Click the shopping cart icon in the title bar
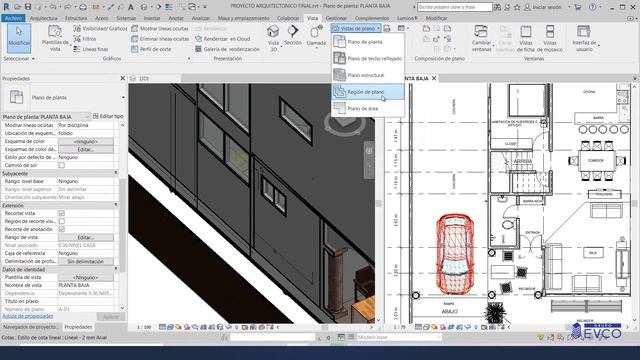 (578, 7)
